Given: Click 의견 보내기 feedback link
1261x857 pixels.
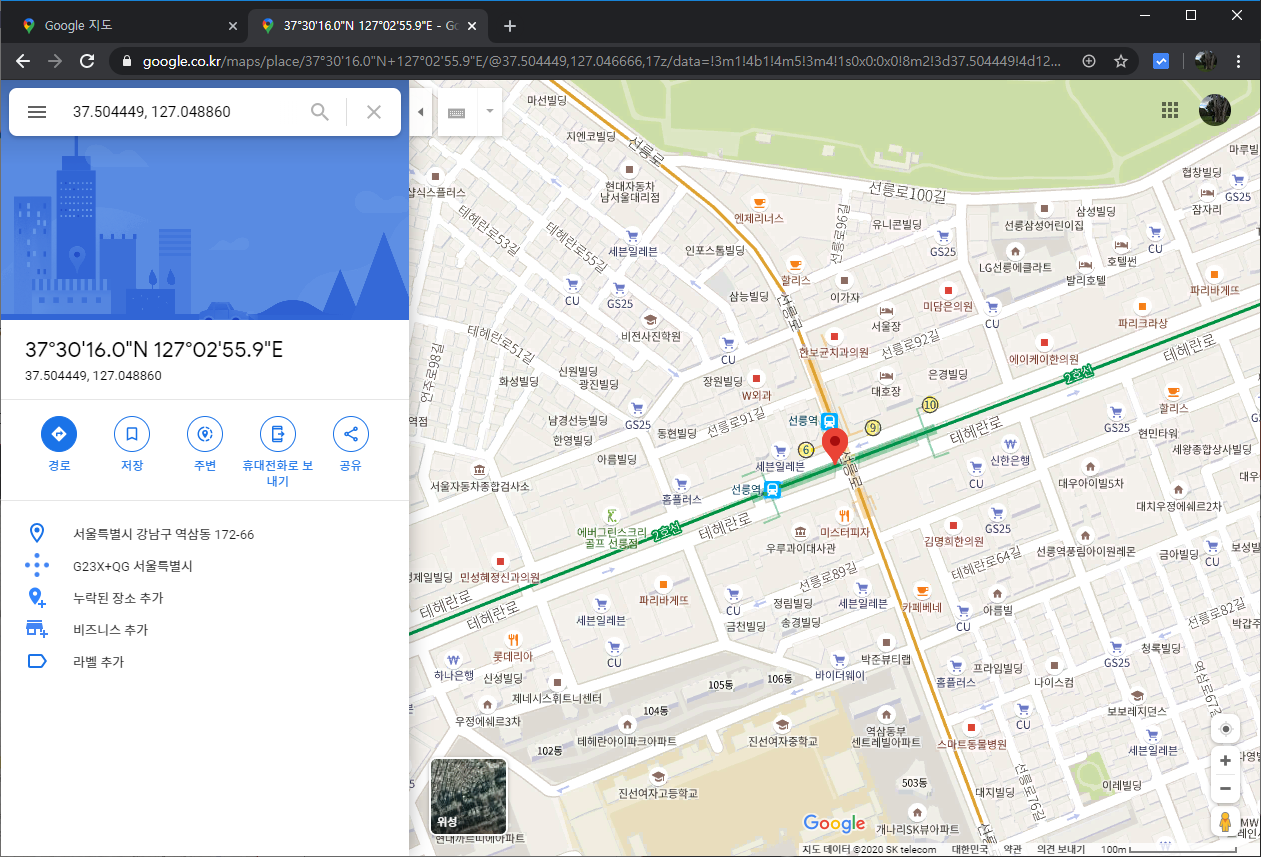Looking at the screenshot, I should (1063, 850).
